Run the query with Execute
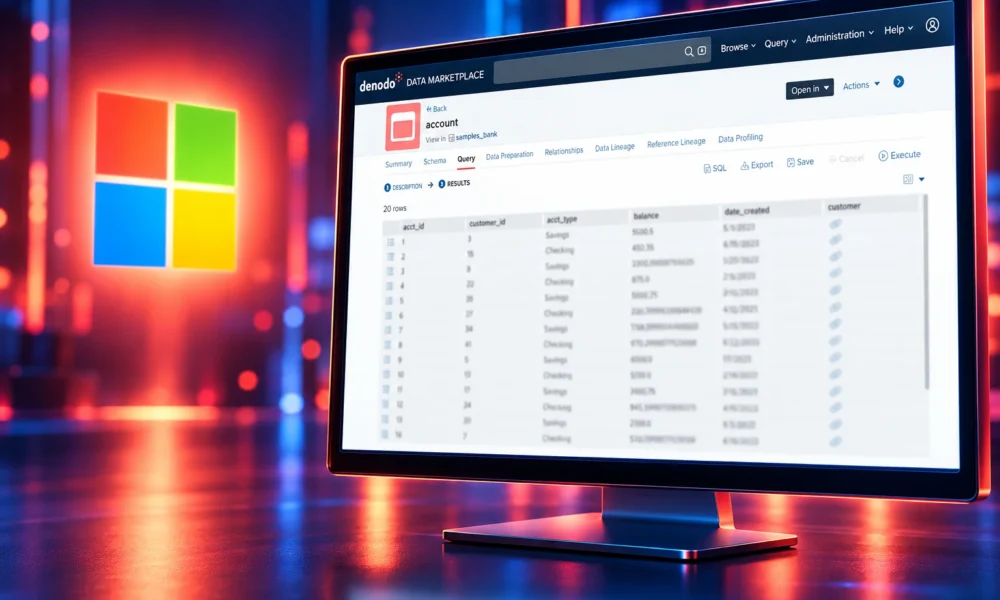This screenshot has width=1000, height=600. (899, 155)
